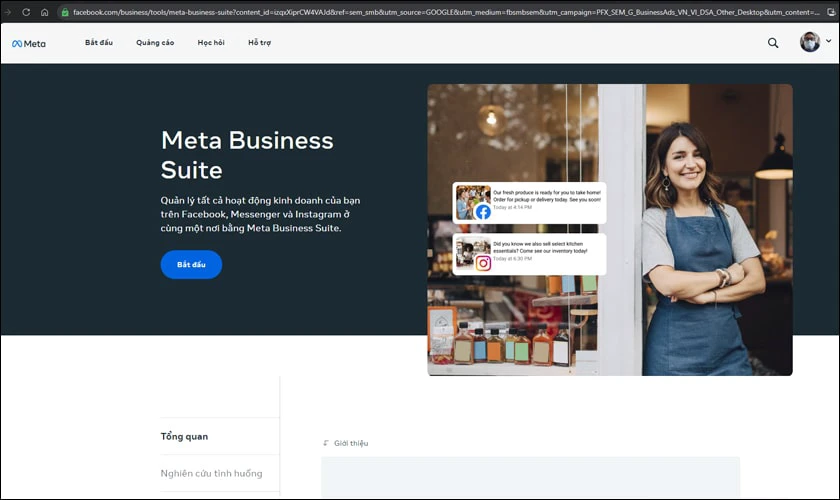Go to browser home page icon
Viewport: 840px width, 500px height.
[x=44, y=12]
